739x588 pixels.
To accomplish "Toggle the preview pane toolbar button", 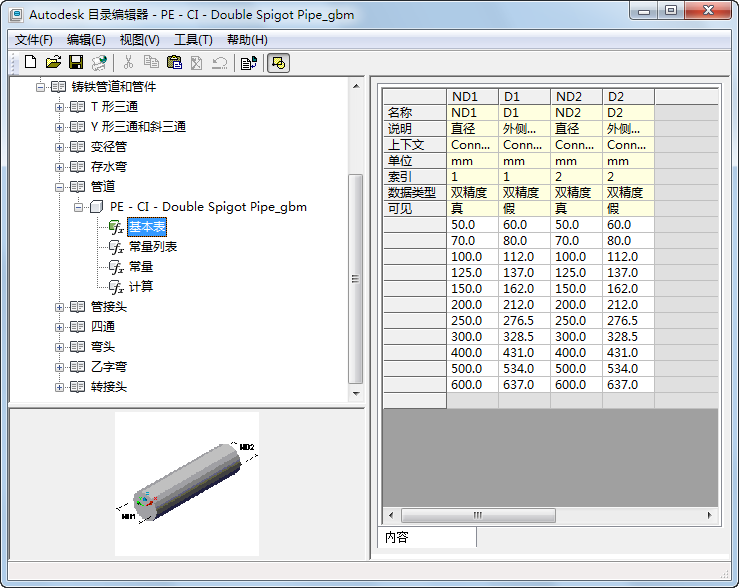I will click(279, 63).
